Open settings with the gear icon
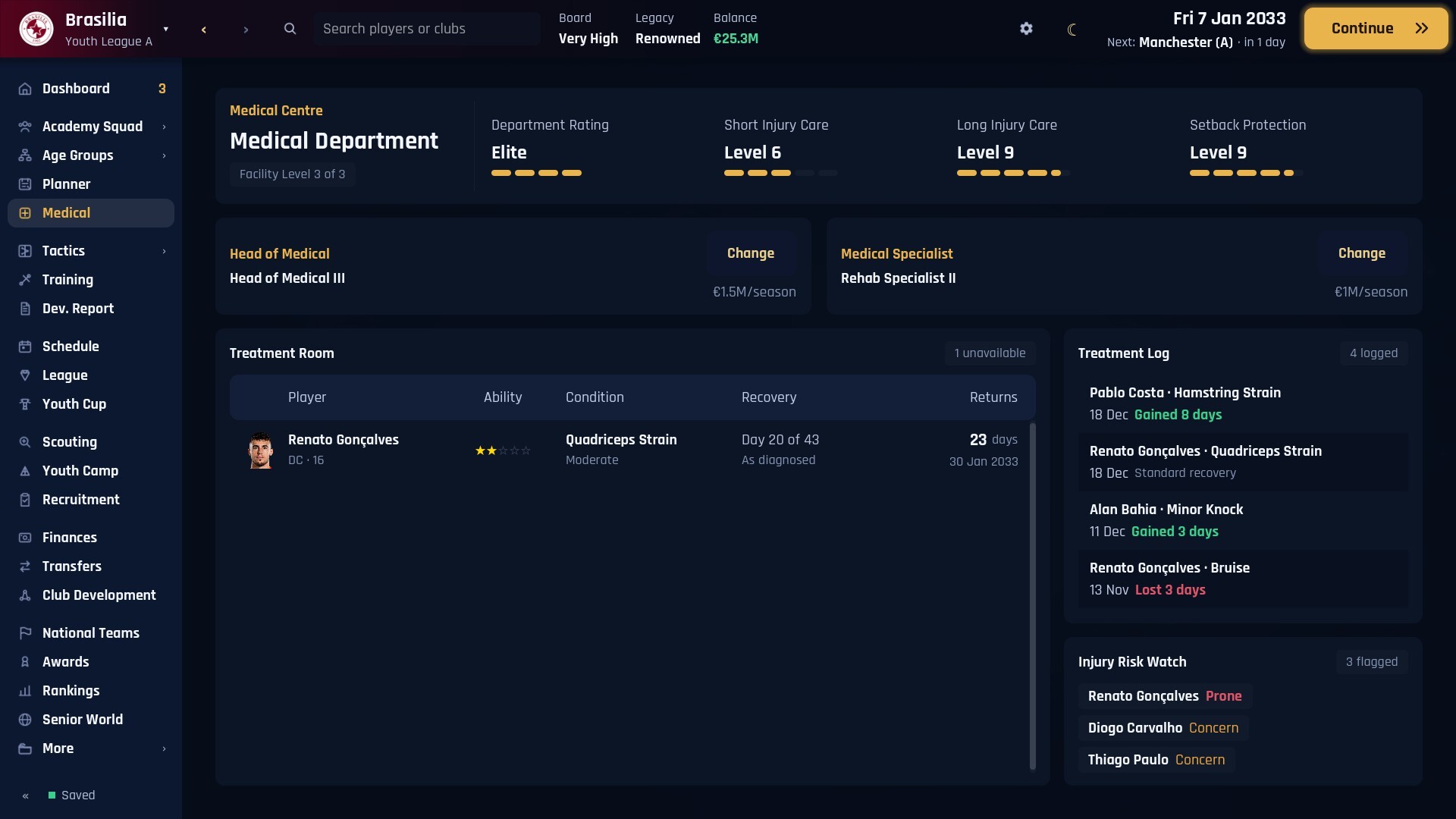Screen dimensions: 1456x819 click(x=1026, y=29)
